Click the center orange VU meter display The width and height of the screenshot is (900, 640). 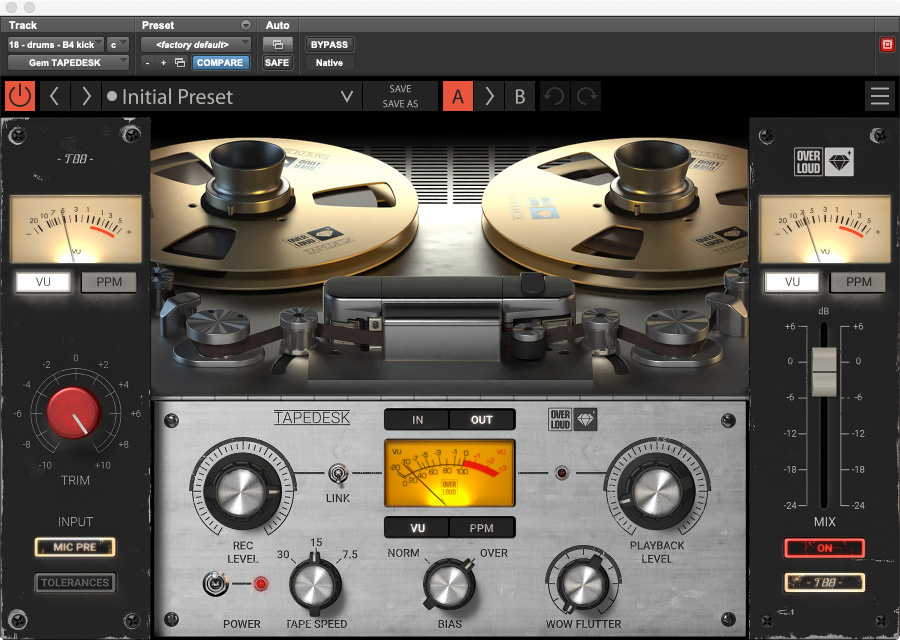click(449, 474)
